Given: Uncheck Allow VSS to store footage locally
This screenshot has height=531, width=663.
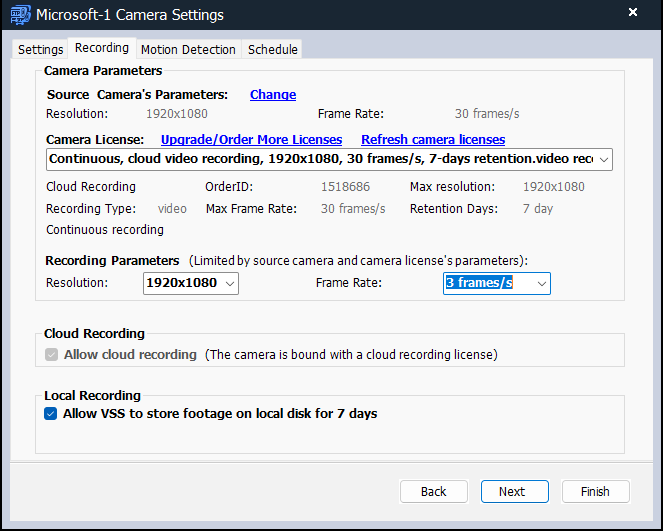Looking at the screenshot, I should [51, 414].
